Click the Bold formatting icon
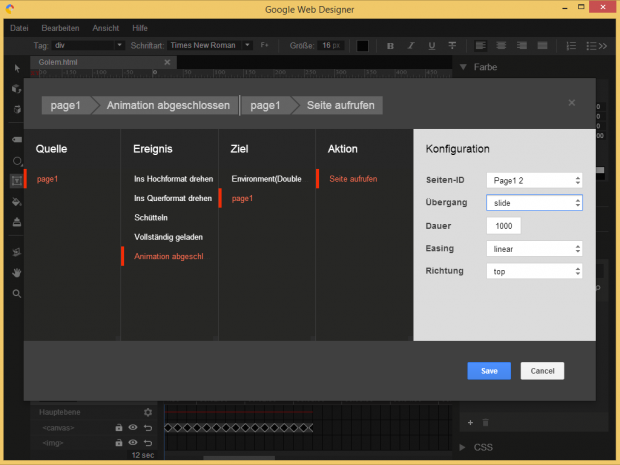Image resolution: width=620 pixels, height=465 pixels. click(x=390, y=46)
